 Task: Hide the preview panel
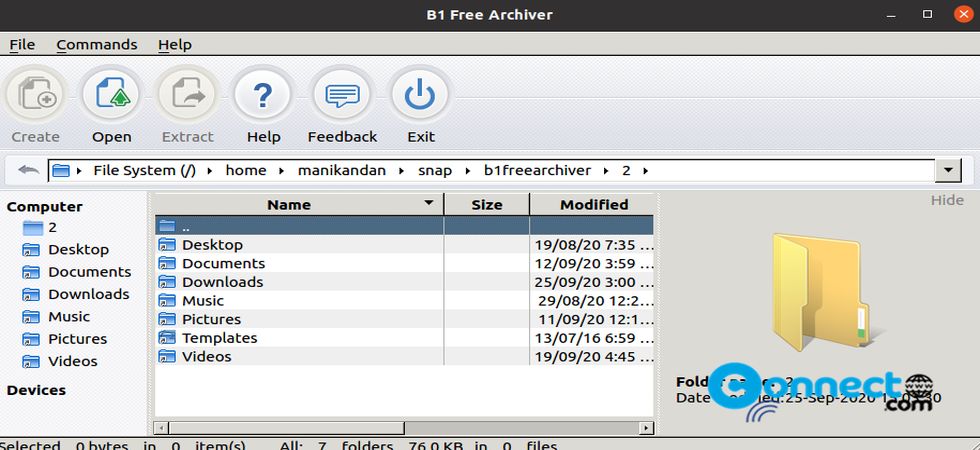pyautogui.click(x=947, y=200)
